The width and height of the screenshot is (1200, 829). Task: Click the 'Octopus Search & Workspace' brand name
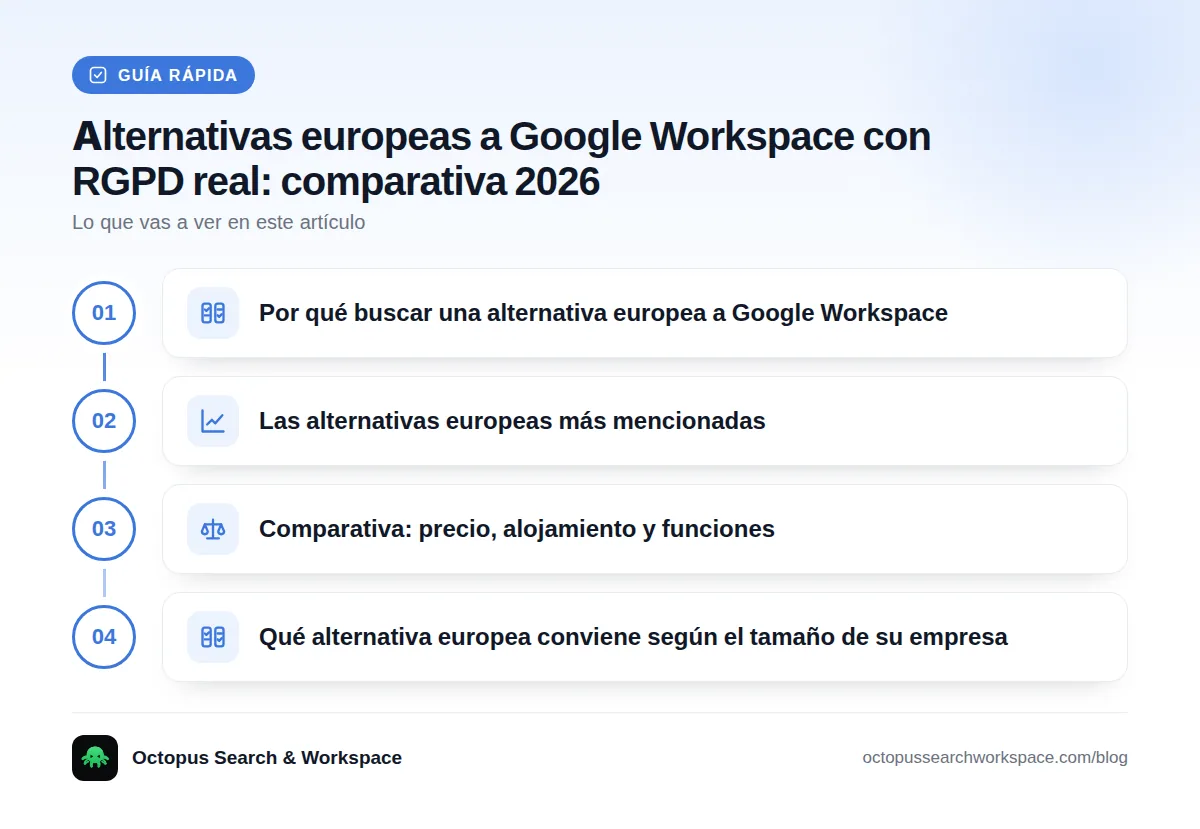(x=267, y=758)
